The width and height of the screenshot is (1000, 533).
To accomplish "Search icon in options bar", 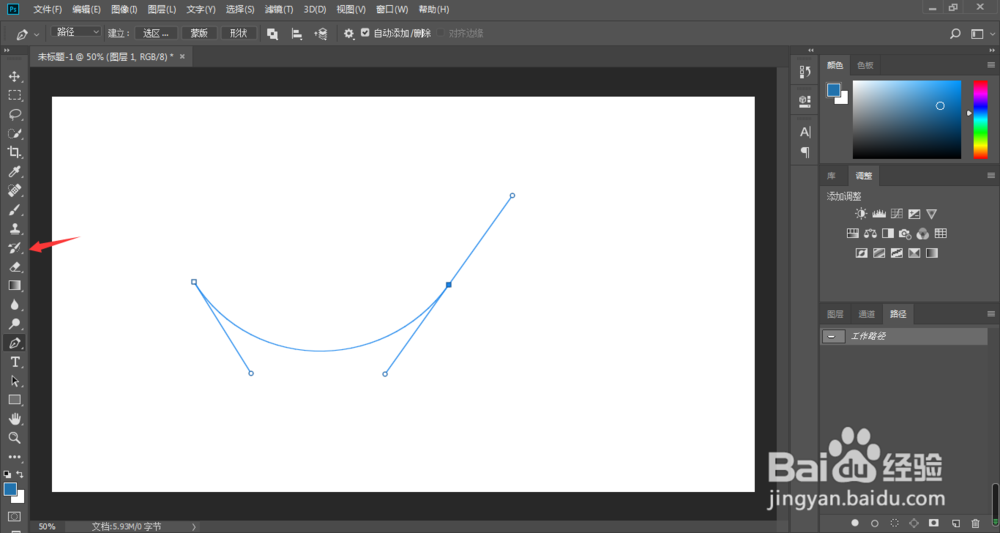I will 955,34.
